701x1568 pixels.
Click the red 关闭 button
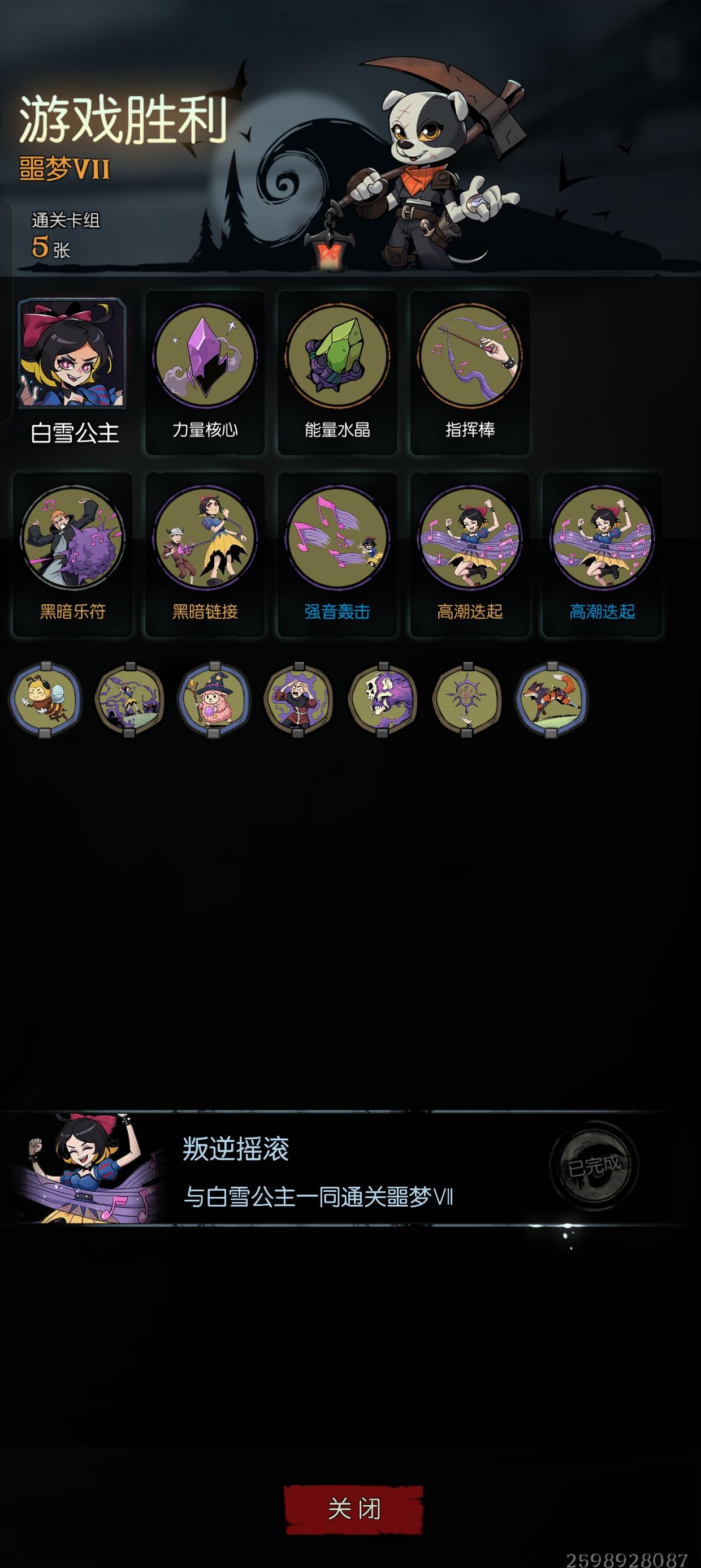pos(354,1509)
